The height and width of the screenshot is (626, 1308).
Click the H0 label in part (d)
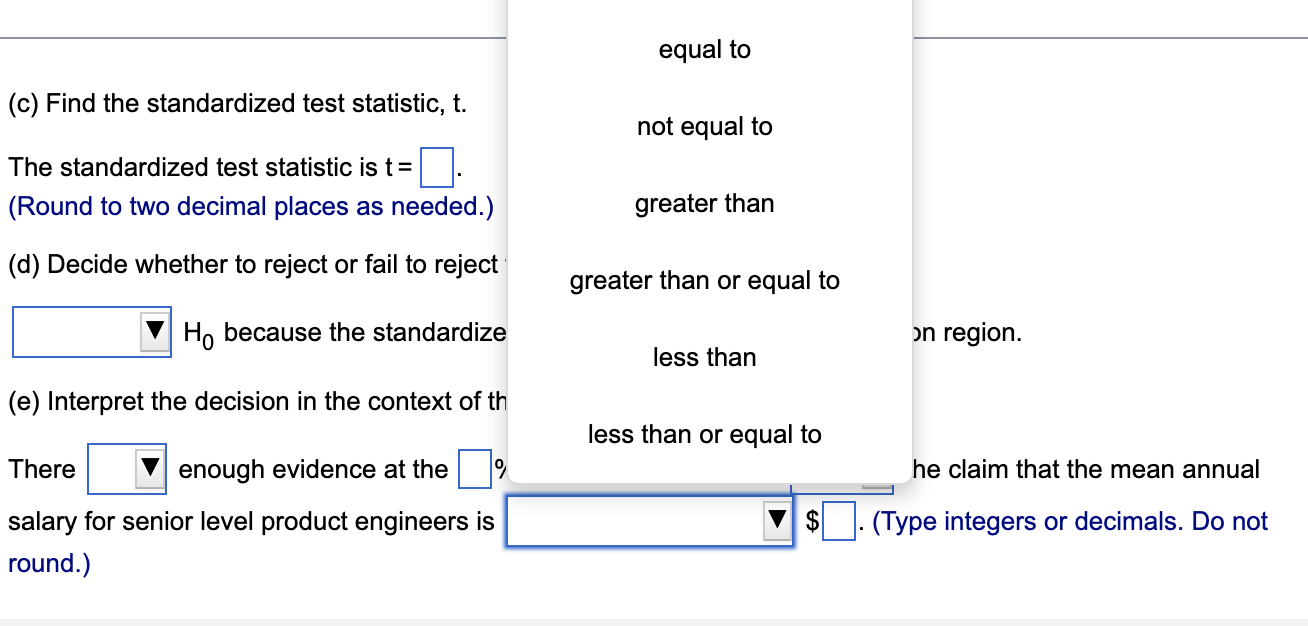[x=200, y=331]
